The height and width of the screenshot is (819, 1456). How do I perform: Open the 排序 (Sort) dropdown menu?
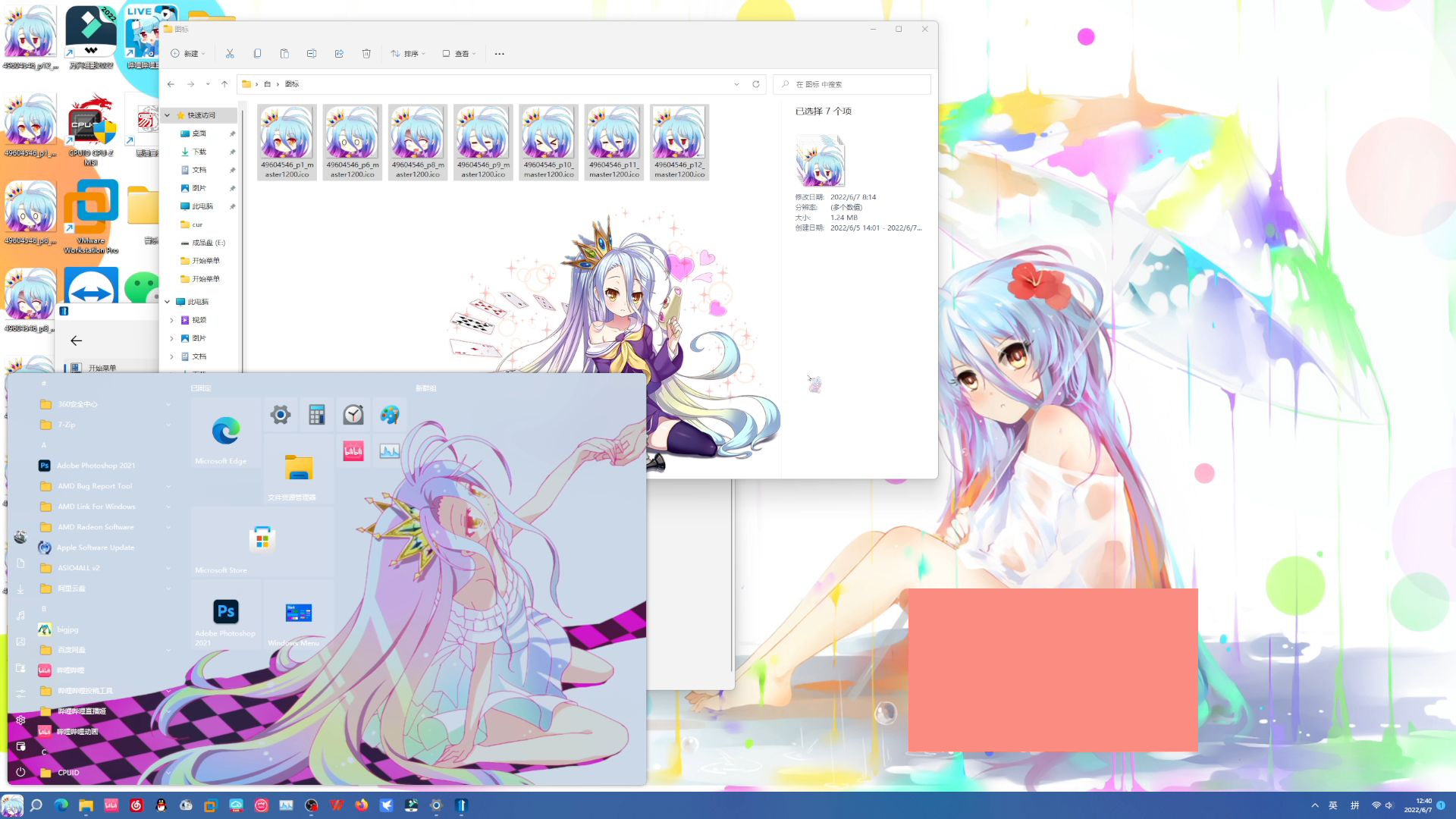click(x=408, y=54)
